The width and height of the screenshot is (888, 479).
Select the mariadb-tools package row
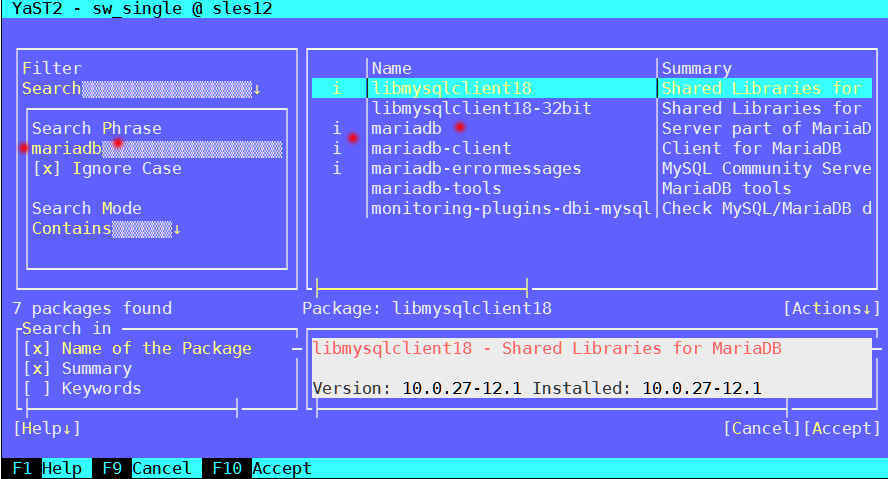tap(592, 189)
